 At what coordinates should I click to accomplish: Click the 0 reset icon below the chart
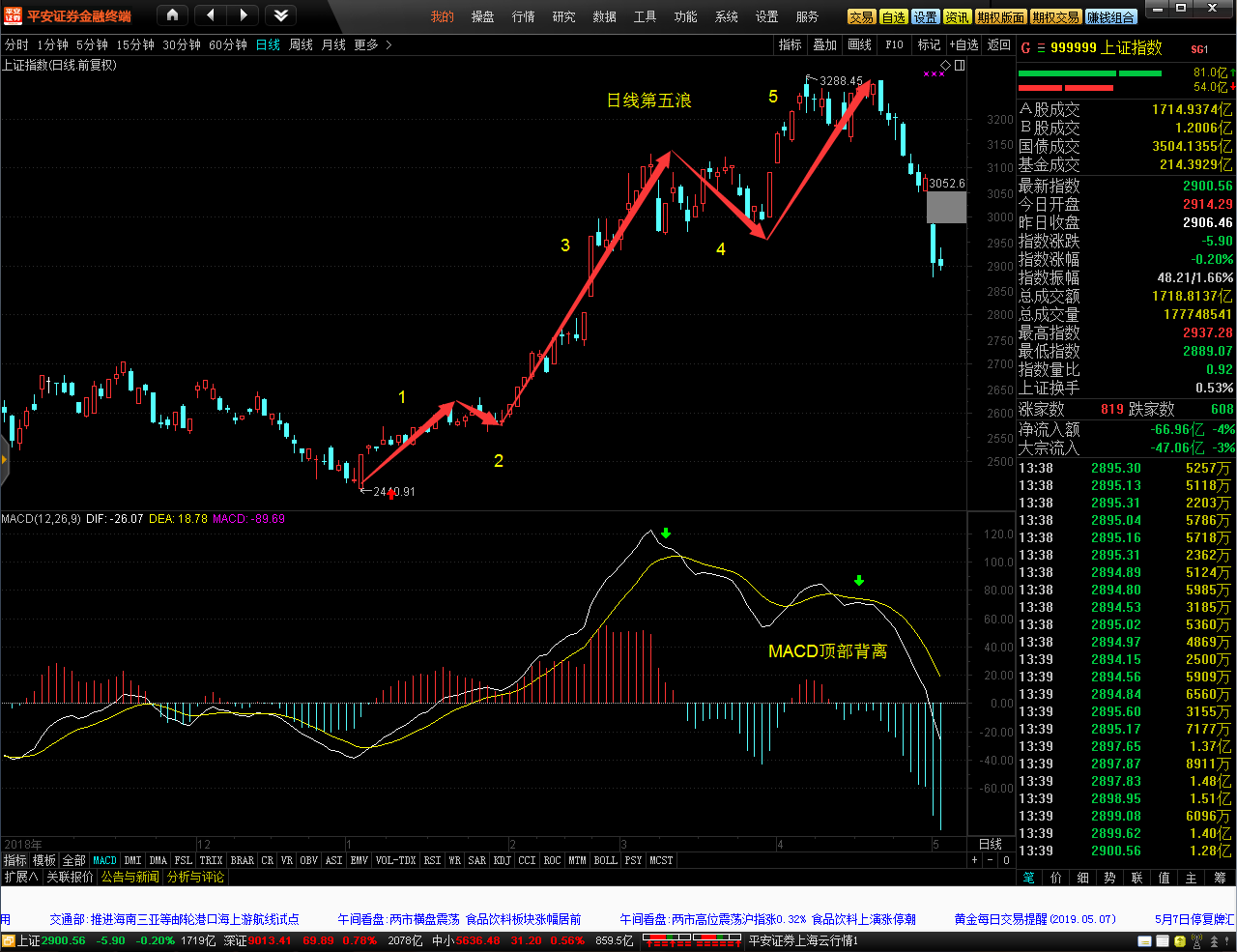(x=1005, y=860)
